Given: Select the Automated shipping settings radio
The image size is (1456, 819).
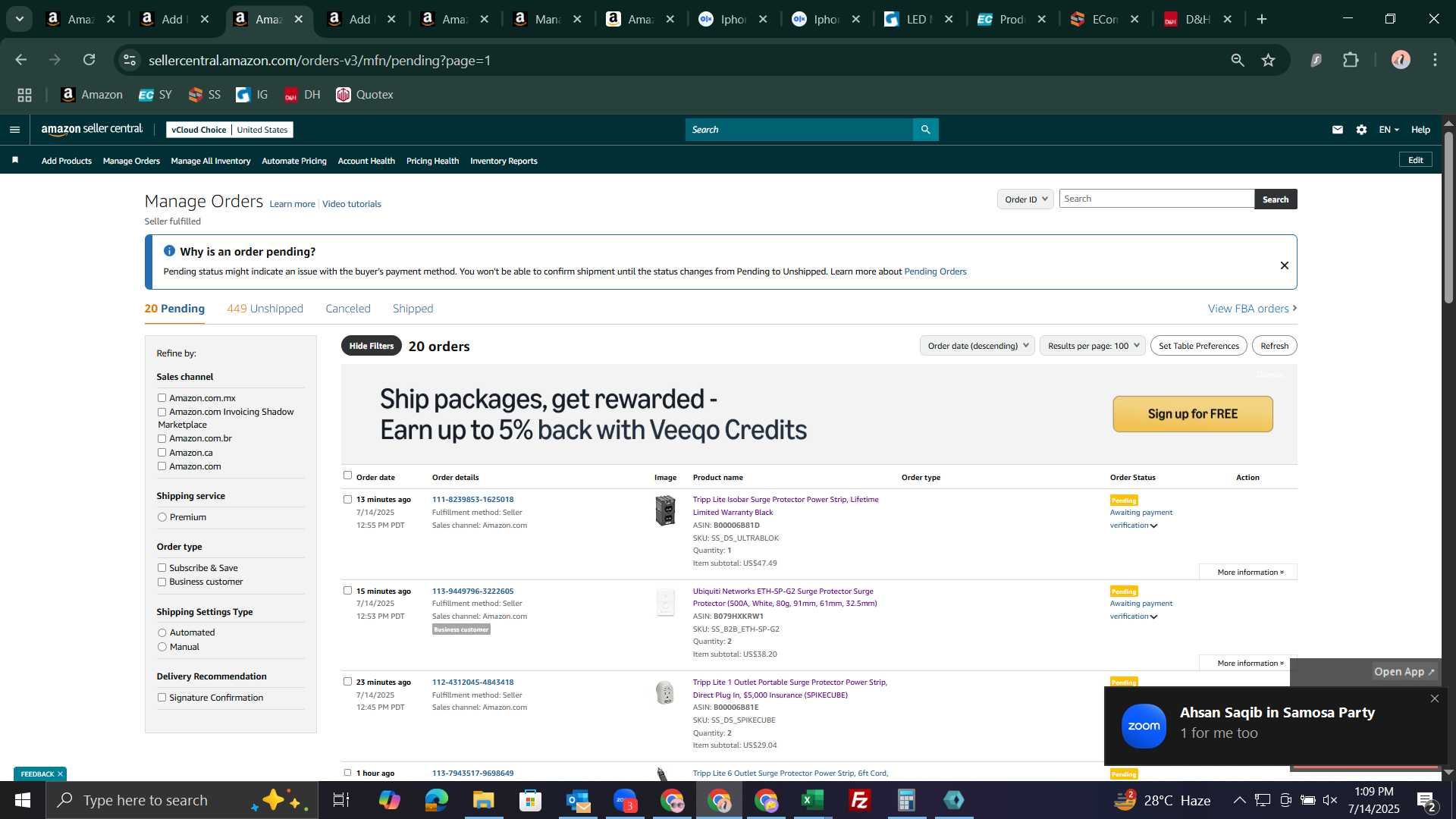Looking at the screenshot, I should coord(162,632).
